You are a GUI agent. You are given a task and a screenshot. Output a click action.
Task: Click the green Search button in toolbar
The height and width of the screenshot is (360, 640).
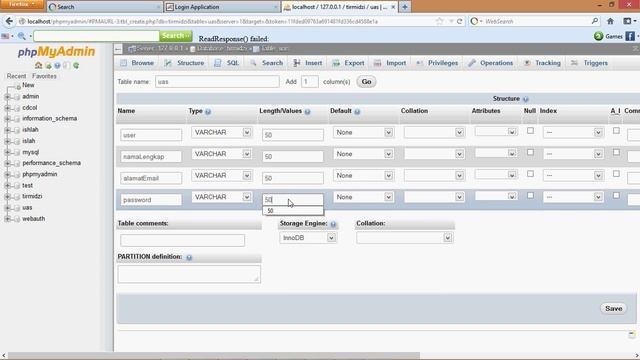(176, 36)
